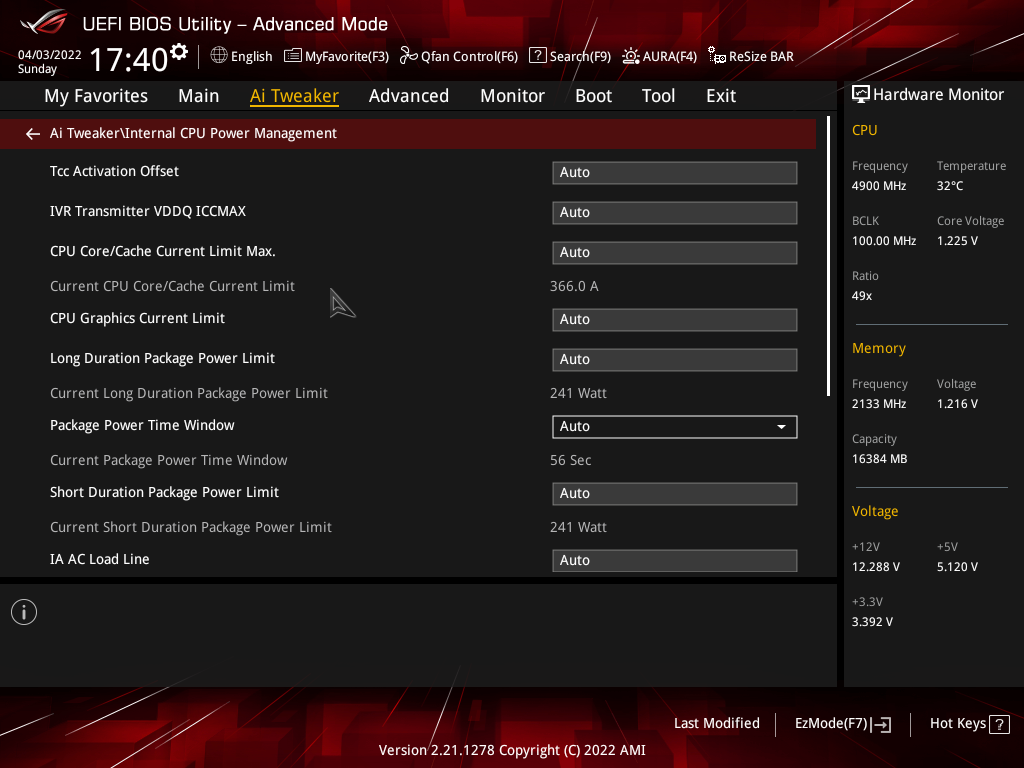Select IA AC Load Line label

(100, 559)
